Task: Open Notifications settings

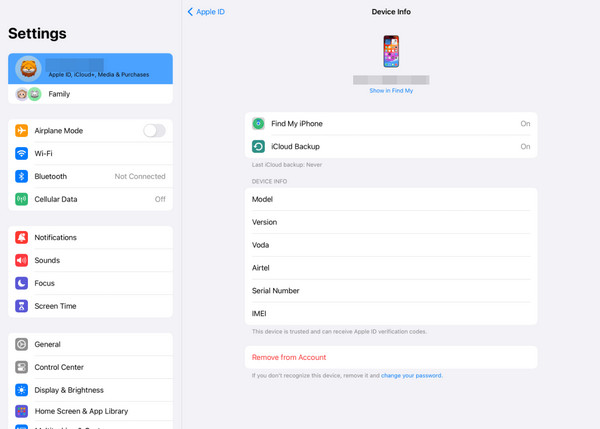Action: click(90, 238)
